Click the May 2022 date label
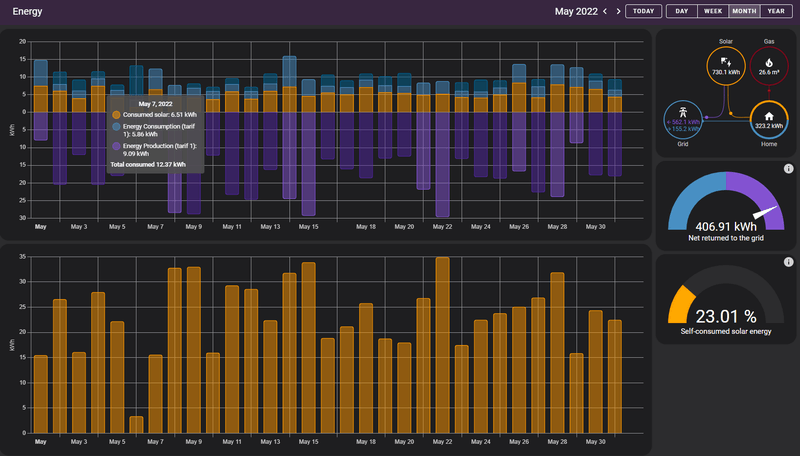This screenshot has width=800, height=456. 575,11
